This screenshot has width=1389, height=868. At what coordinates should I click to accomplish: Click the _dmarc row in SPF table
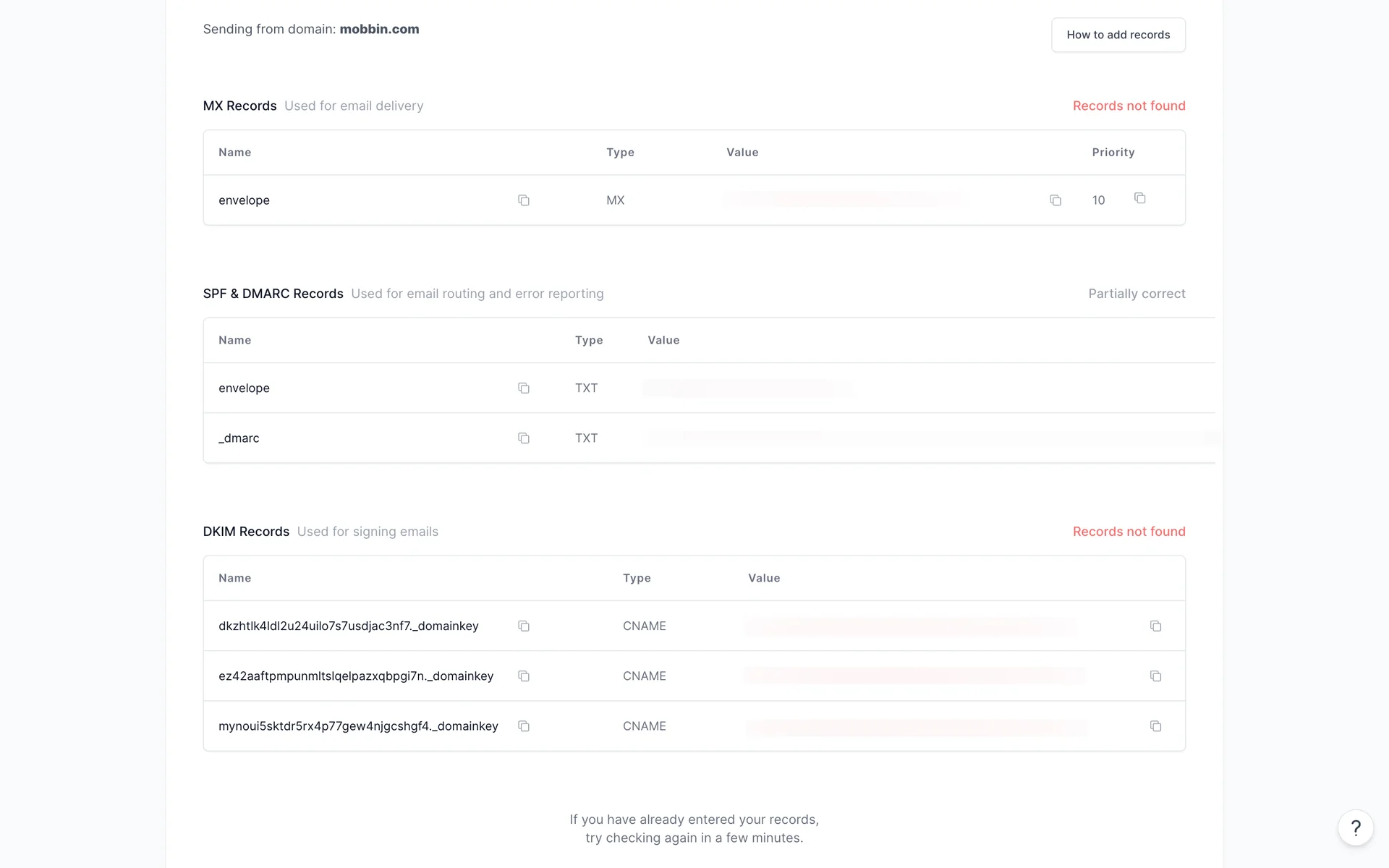(x=239, y=438)
